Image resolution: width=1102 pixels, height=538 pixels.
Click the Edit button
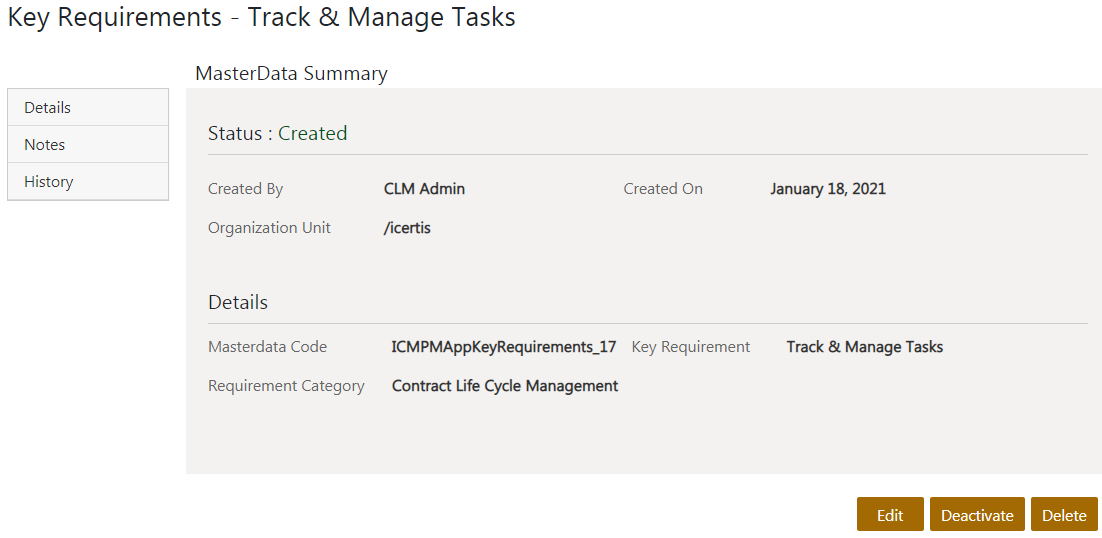point(889,515)
